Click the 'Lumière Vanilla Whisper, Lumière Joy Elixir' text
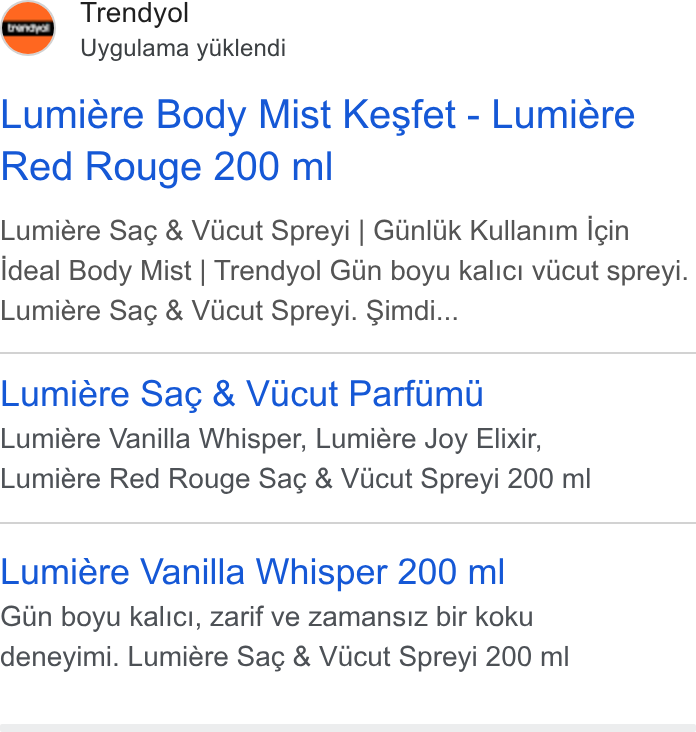This screenshot has width=696, height=732. [x=271, y=439]
